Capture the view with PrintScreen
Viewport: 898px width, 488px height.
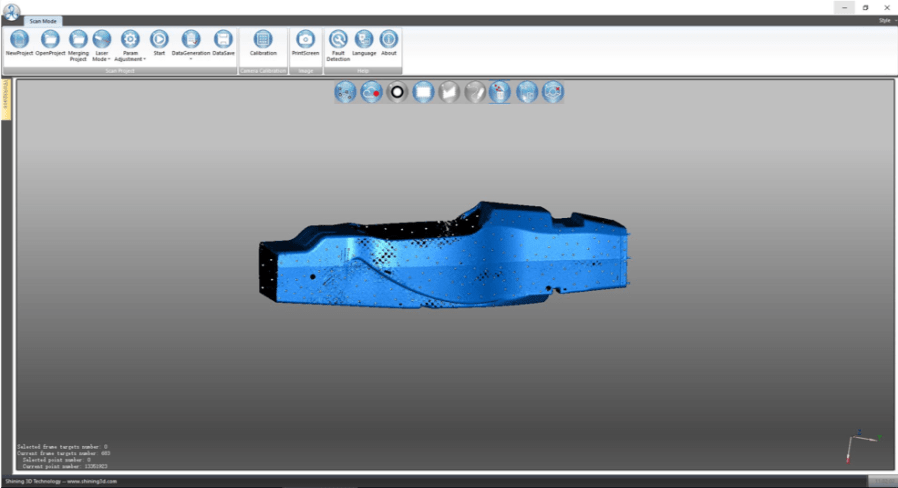click(305, 40)
